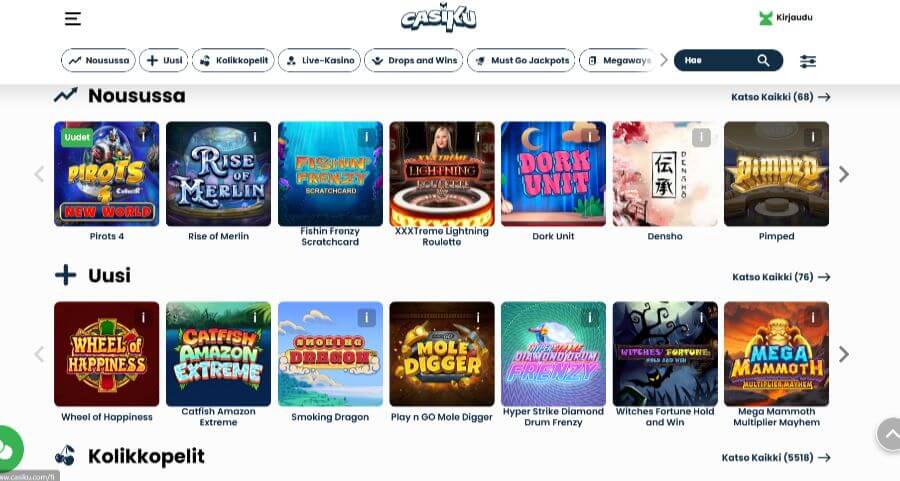
Task: Click the scroll-to-top arrow button
Action: [890, 435]
